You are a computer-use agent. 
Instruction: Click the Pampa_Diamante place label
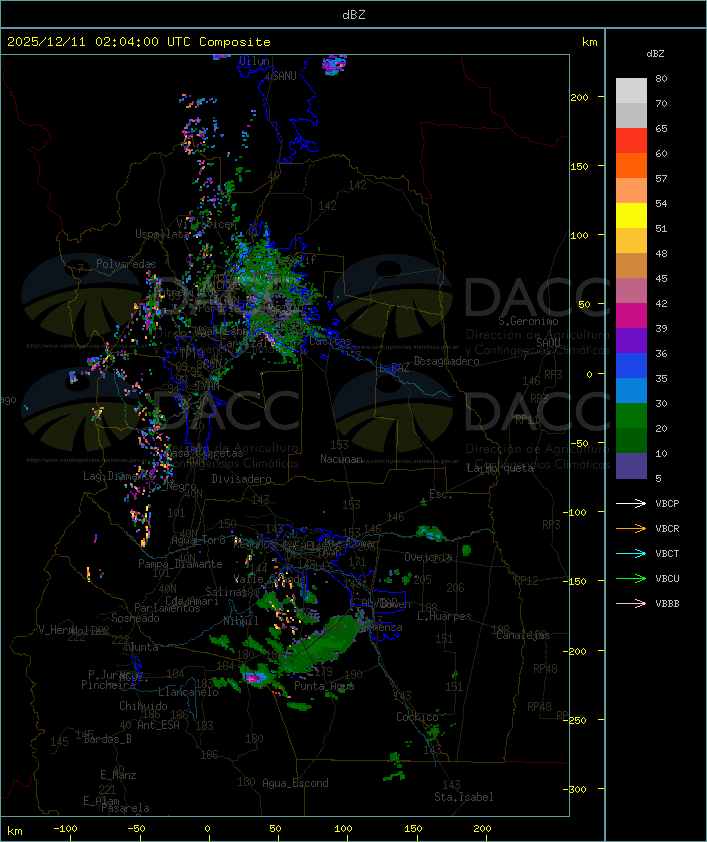pyautogui.click(x=180, y=564)
